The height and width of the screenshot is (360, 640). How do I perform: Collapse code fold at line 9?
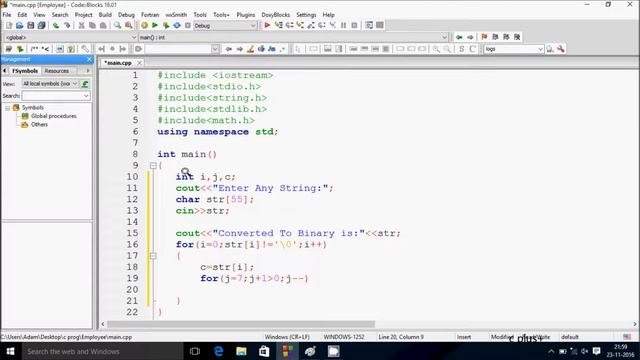153,166
